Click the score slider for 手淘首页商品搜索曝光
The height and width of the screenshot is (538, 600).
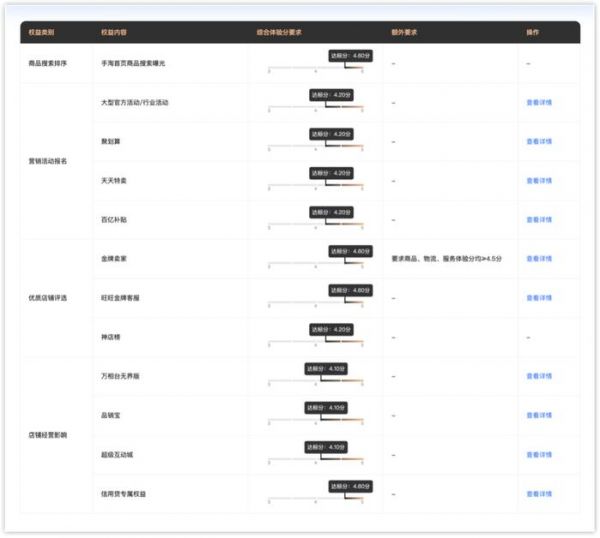tap(315, 69)
